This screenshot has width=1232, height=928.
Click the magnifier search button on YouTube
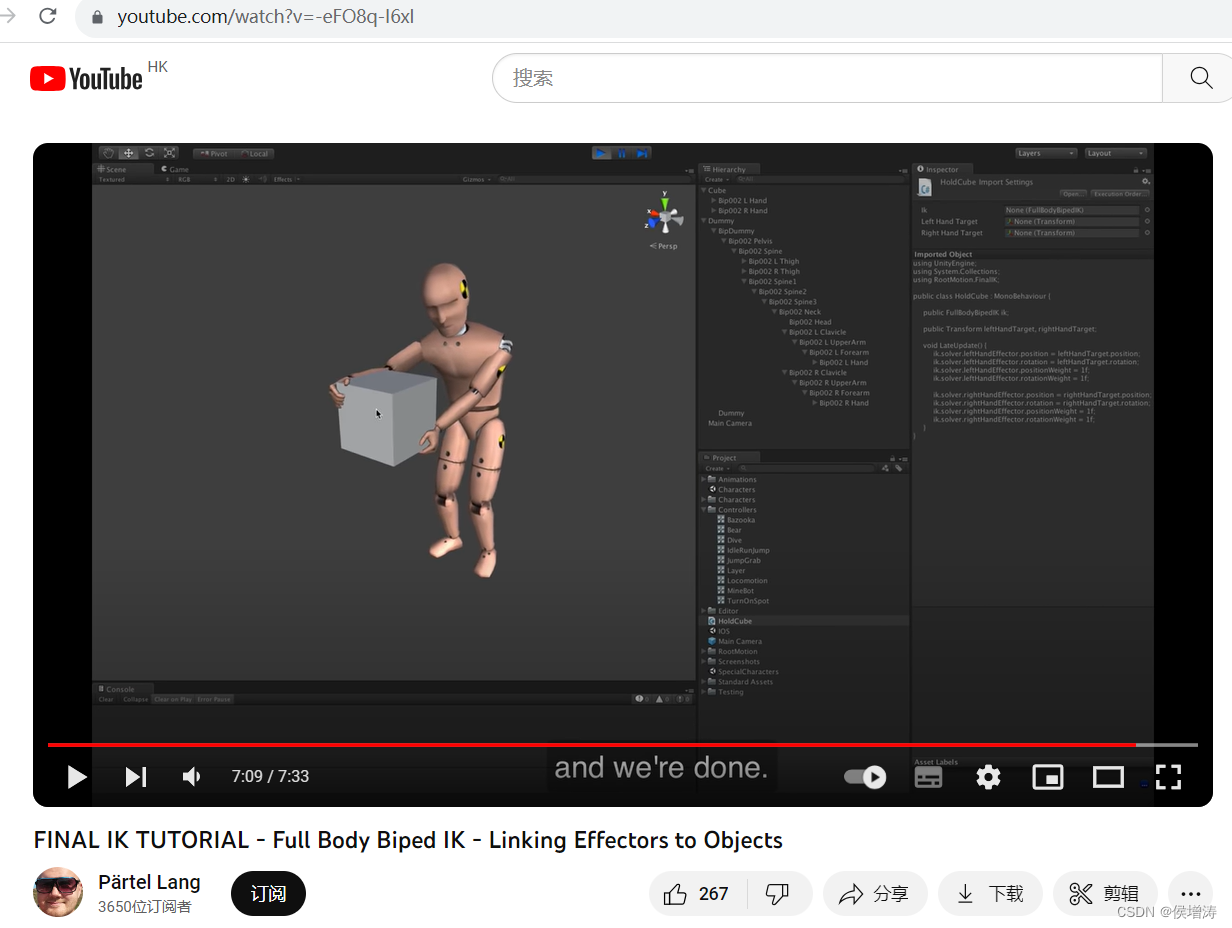pos(1201,78)
